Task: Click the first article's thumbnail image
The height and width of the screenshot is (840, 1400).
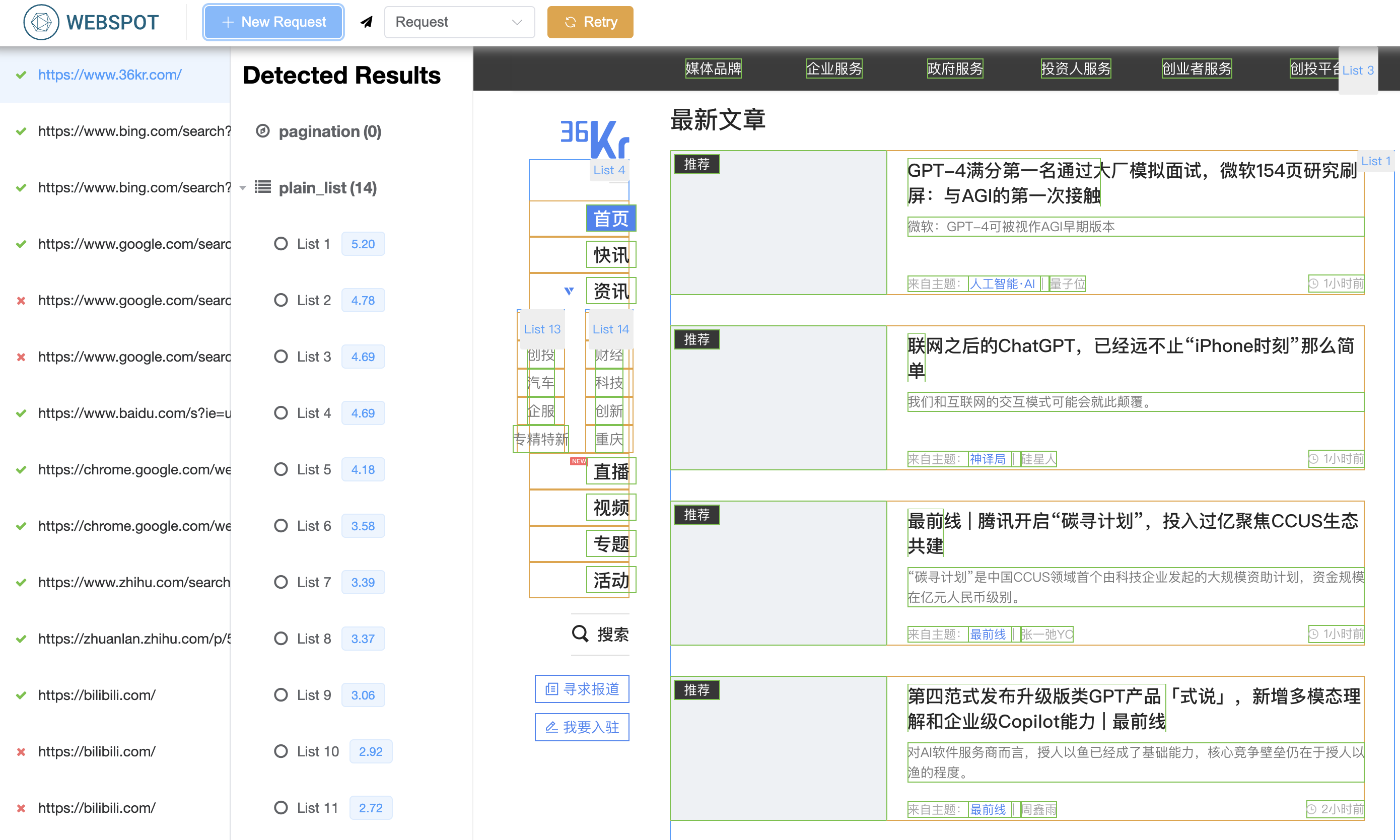Action: (779, 223)
